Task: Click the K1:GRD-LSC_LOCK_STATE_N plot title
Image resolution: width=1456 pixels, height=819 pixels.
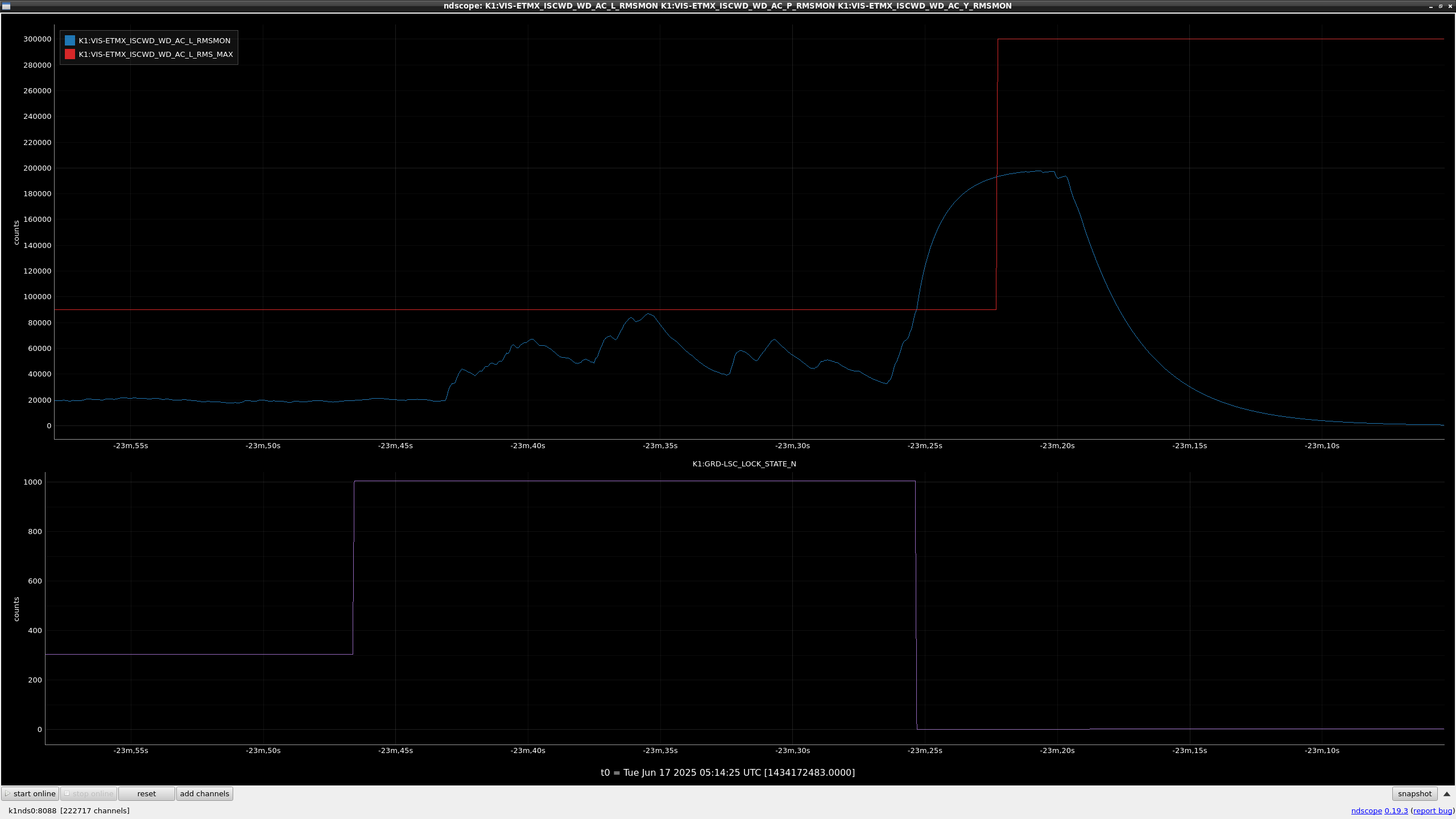Action: (744, 464)
